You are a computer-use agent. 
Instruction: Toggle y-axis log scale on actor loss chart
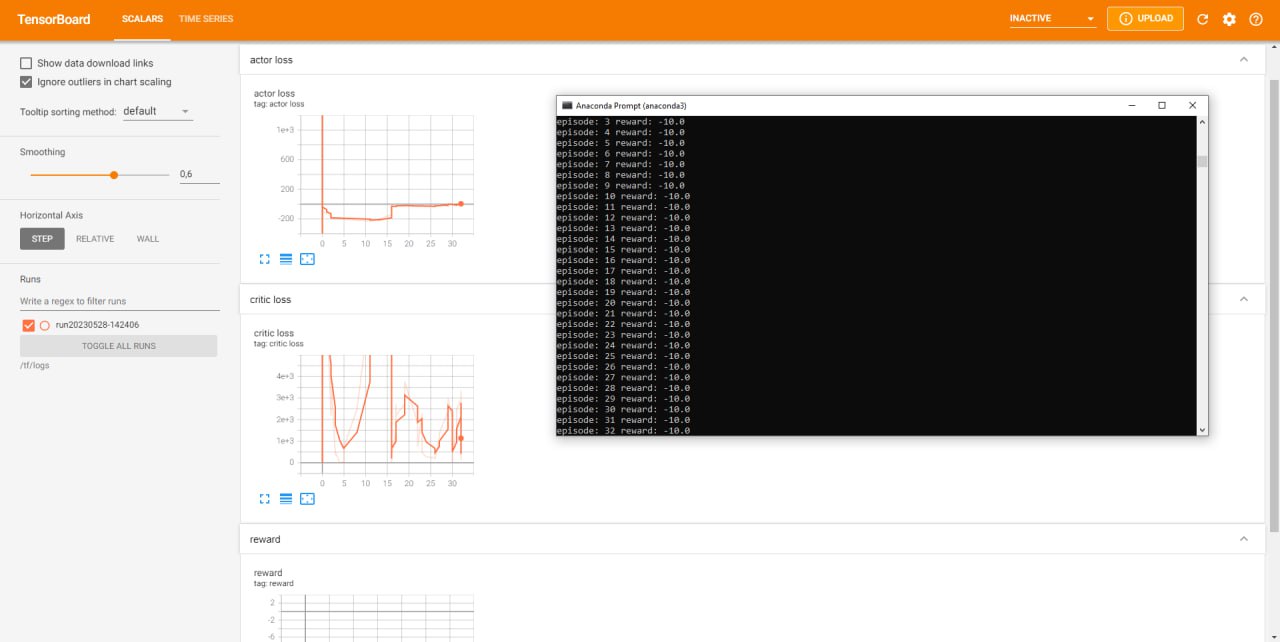click(286, 259)
